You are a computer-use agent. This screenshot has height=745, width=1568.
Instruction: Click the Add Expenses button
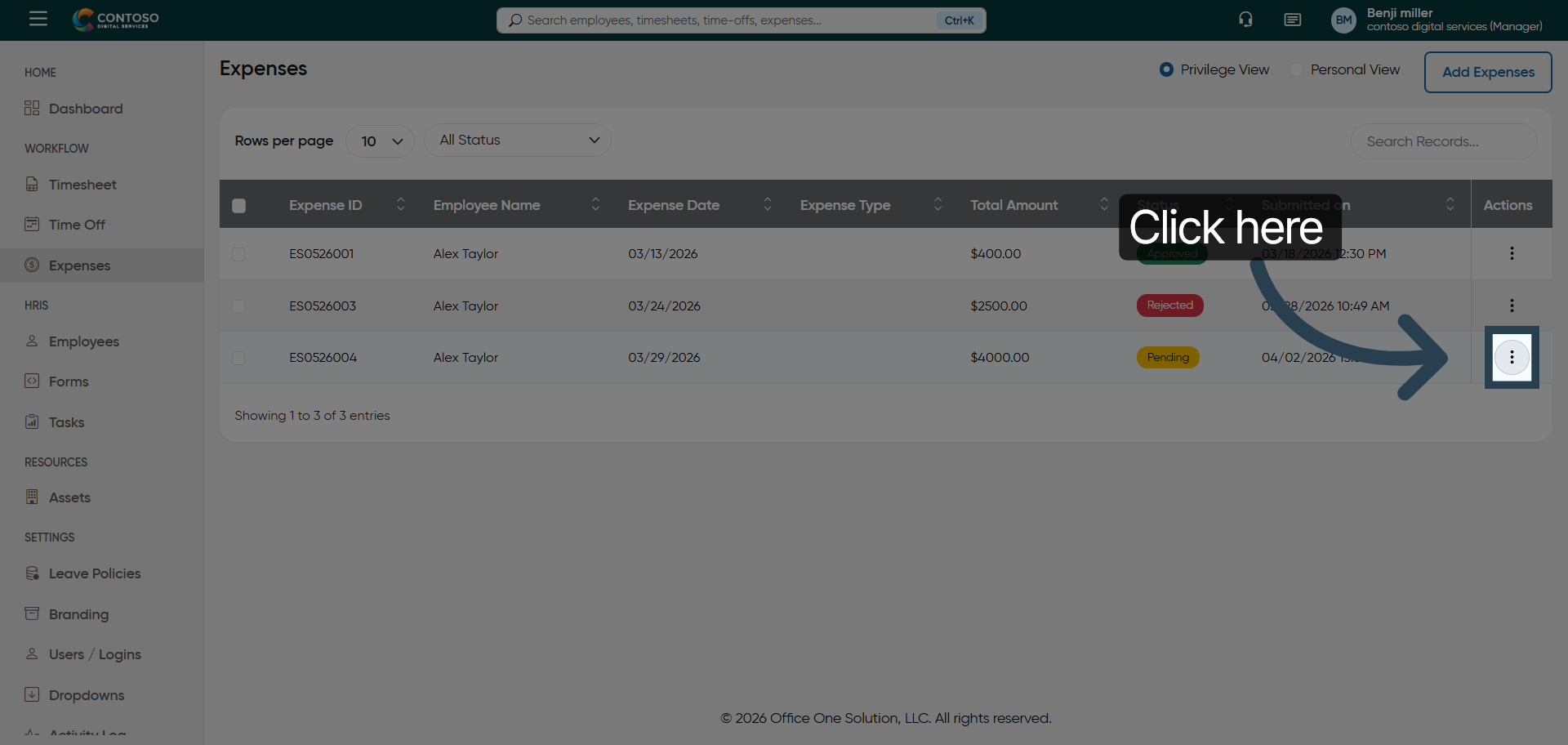1487,72
